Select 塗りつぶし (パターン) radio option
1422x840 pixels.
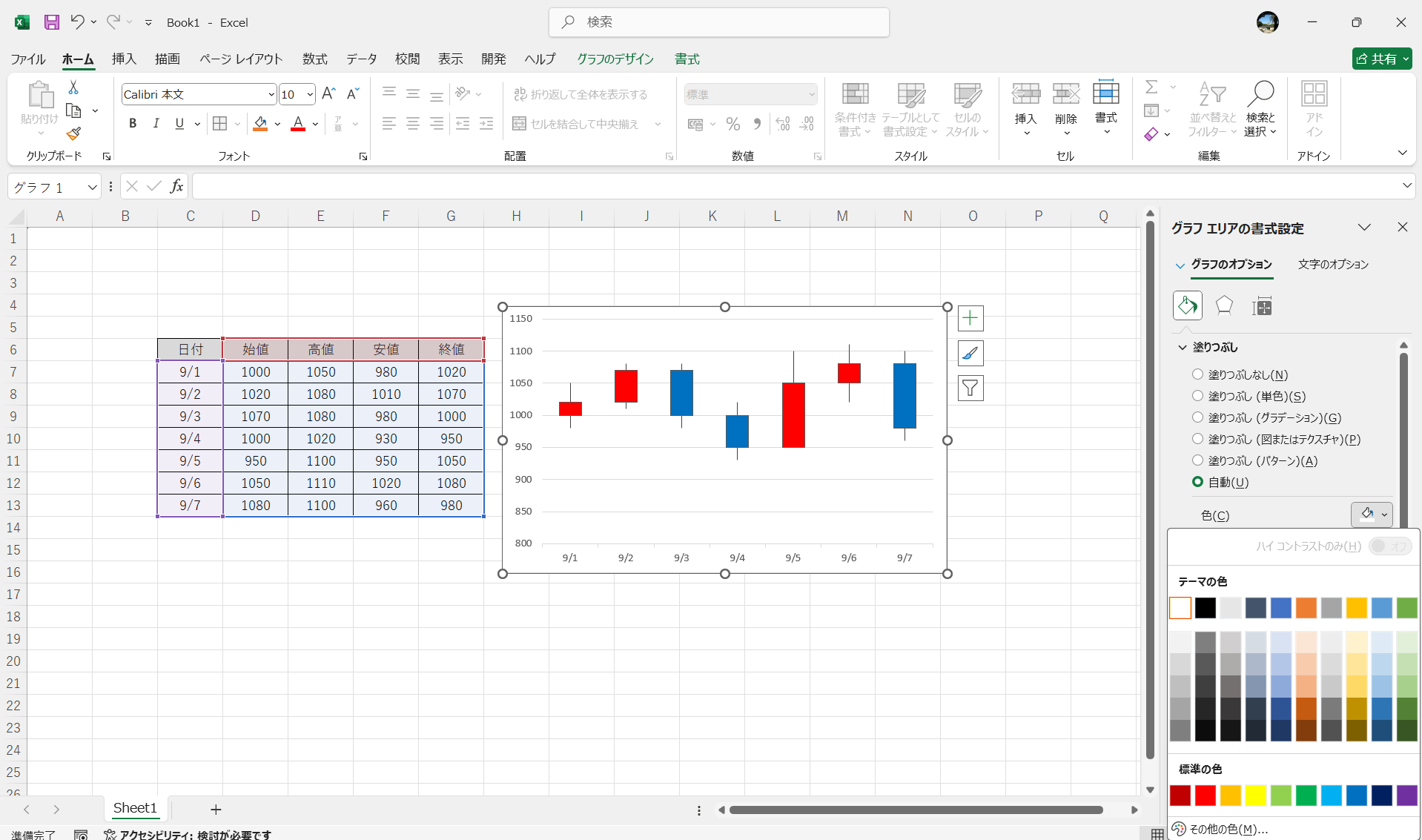(1197, 460)
